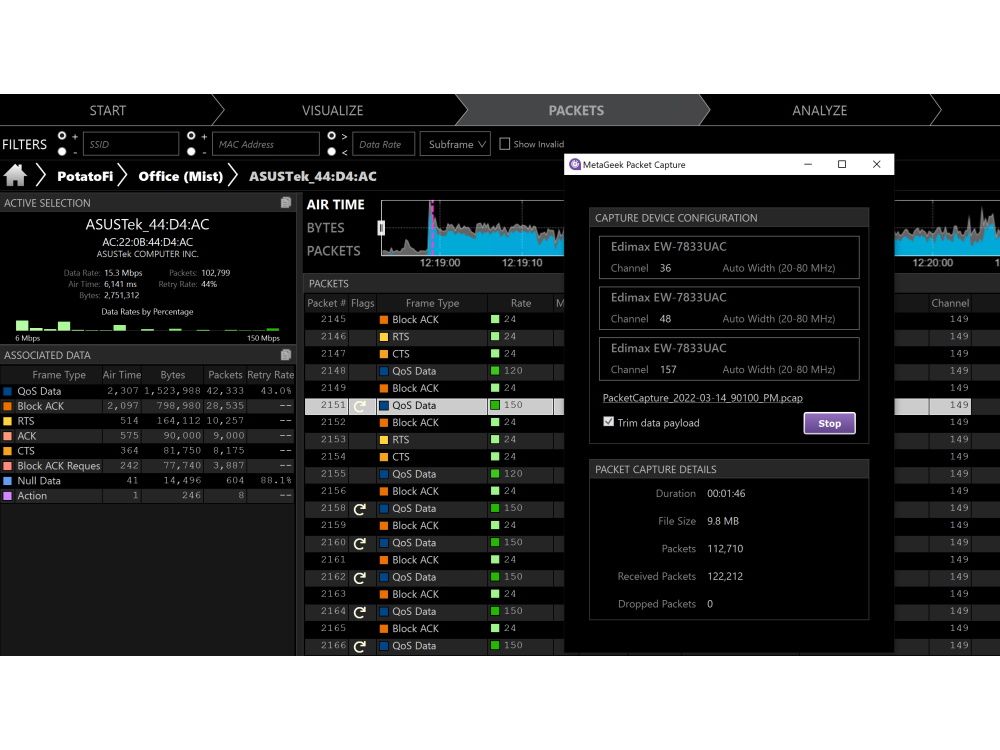
Task: Minimize the MetaGeek Packet Capture window
Action: point(807,164)
